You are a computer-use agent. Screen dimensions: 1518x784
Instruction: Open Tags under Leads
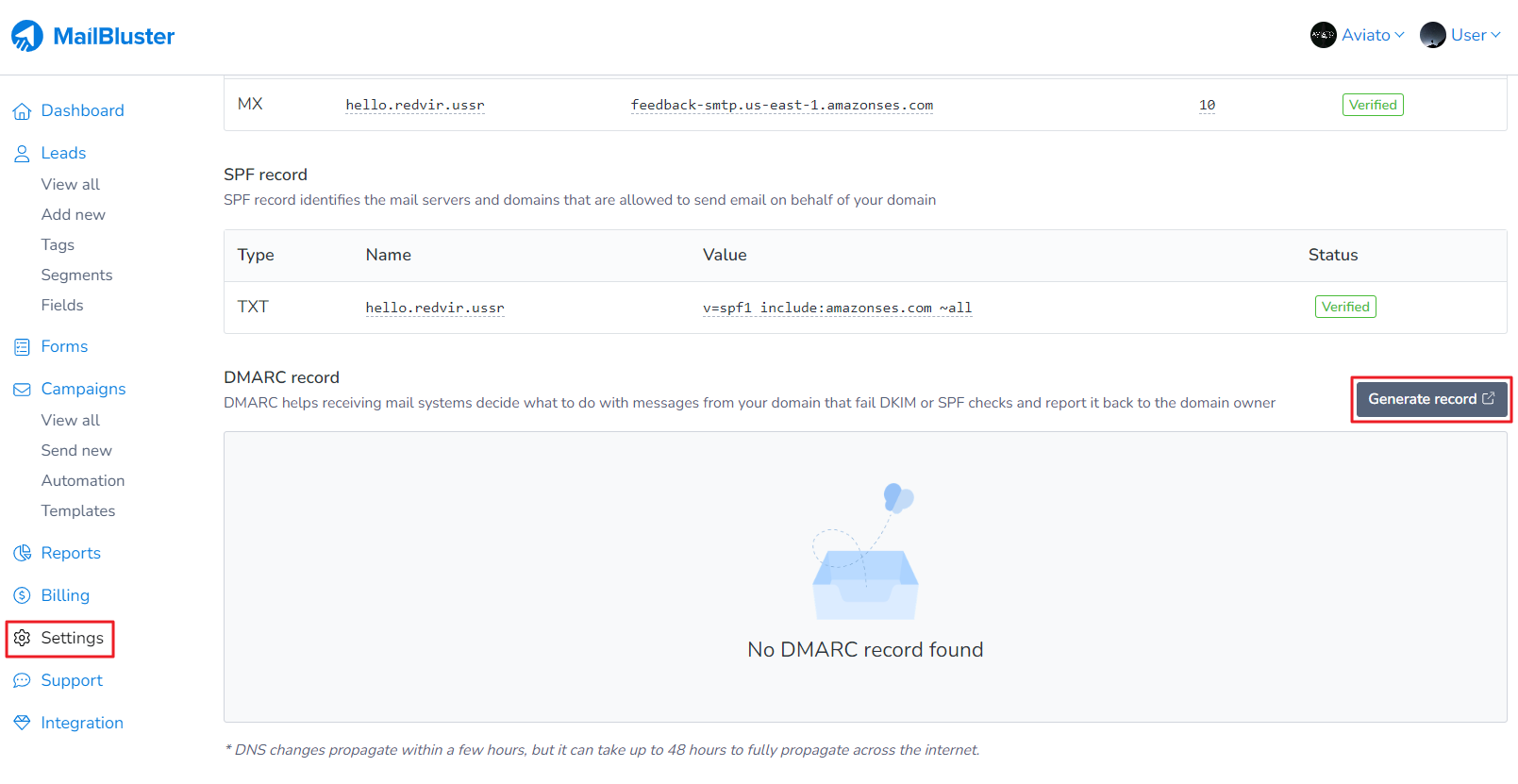[x=58, y=244]
